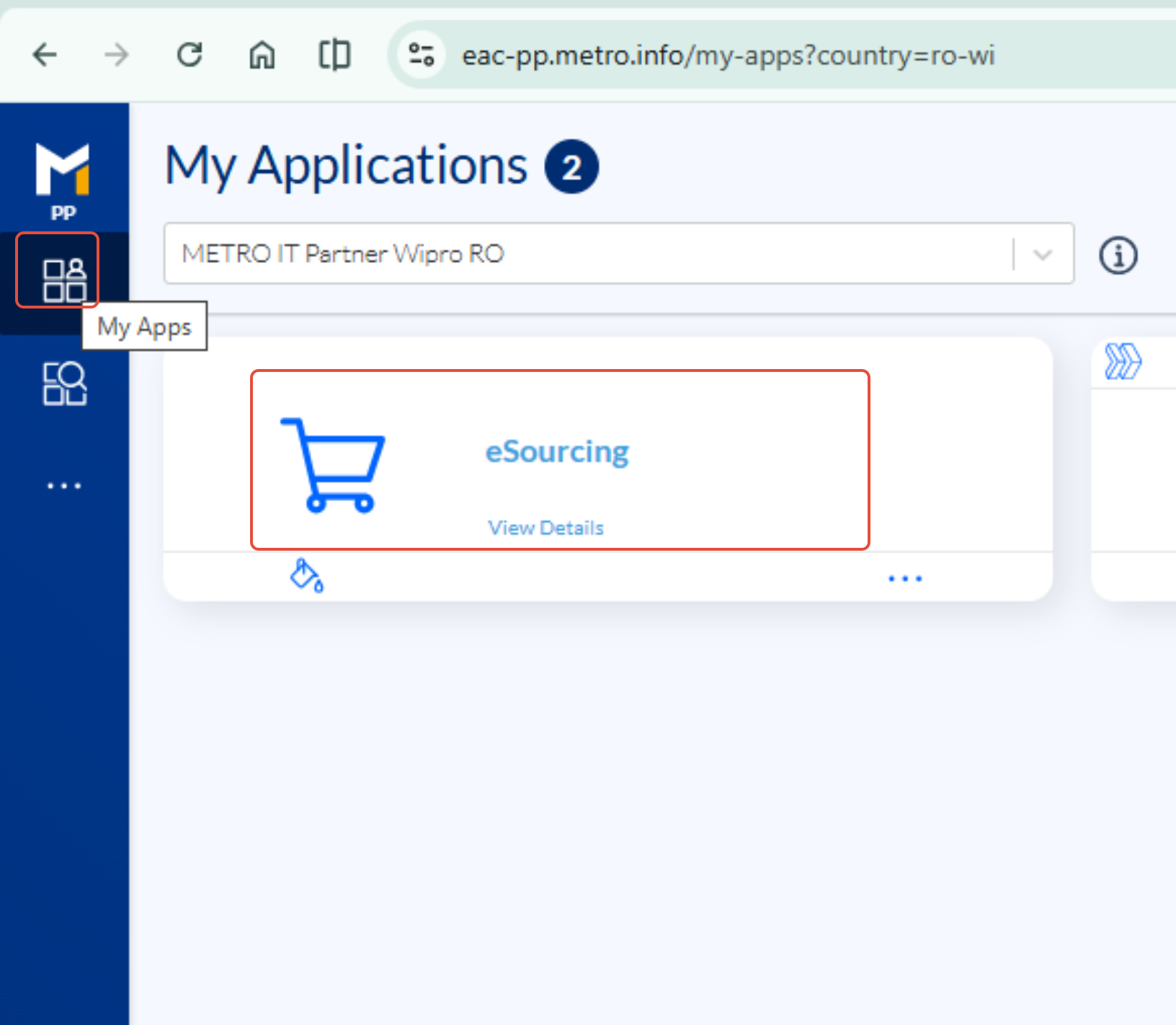Click the METRO PP logo
The width and height of the screenshot is (1176, 1025).
[63, 181]
